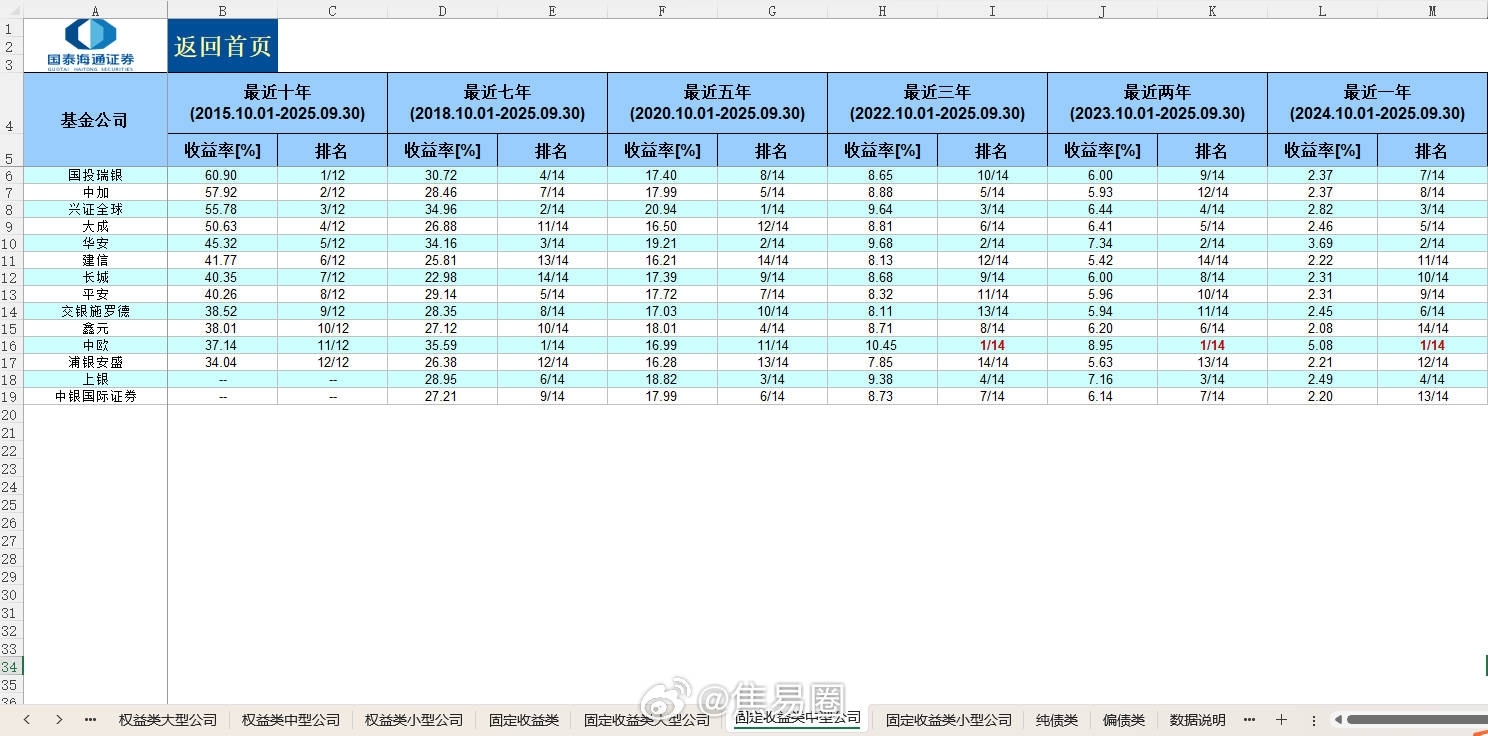Select the 中银国际证券 company cell

[x=95, y=396]
